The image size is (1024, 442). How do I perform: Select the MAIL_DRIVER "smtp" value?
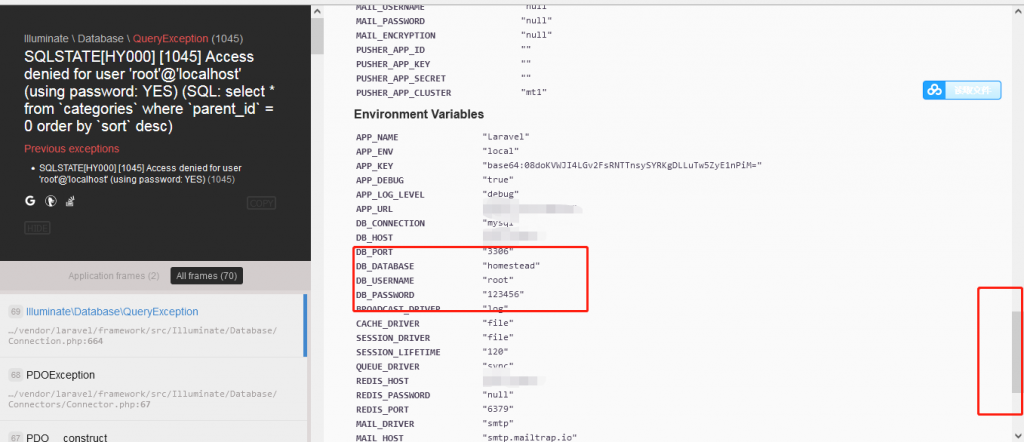(x=498, y=424)
